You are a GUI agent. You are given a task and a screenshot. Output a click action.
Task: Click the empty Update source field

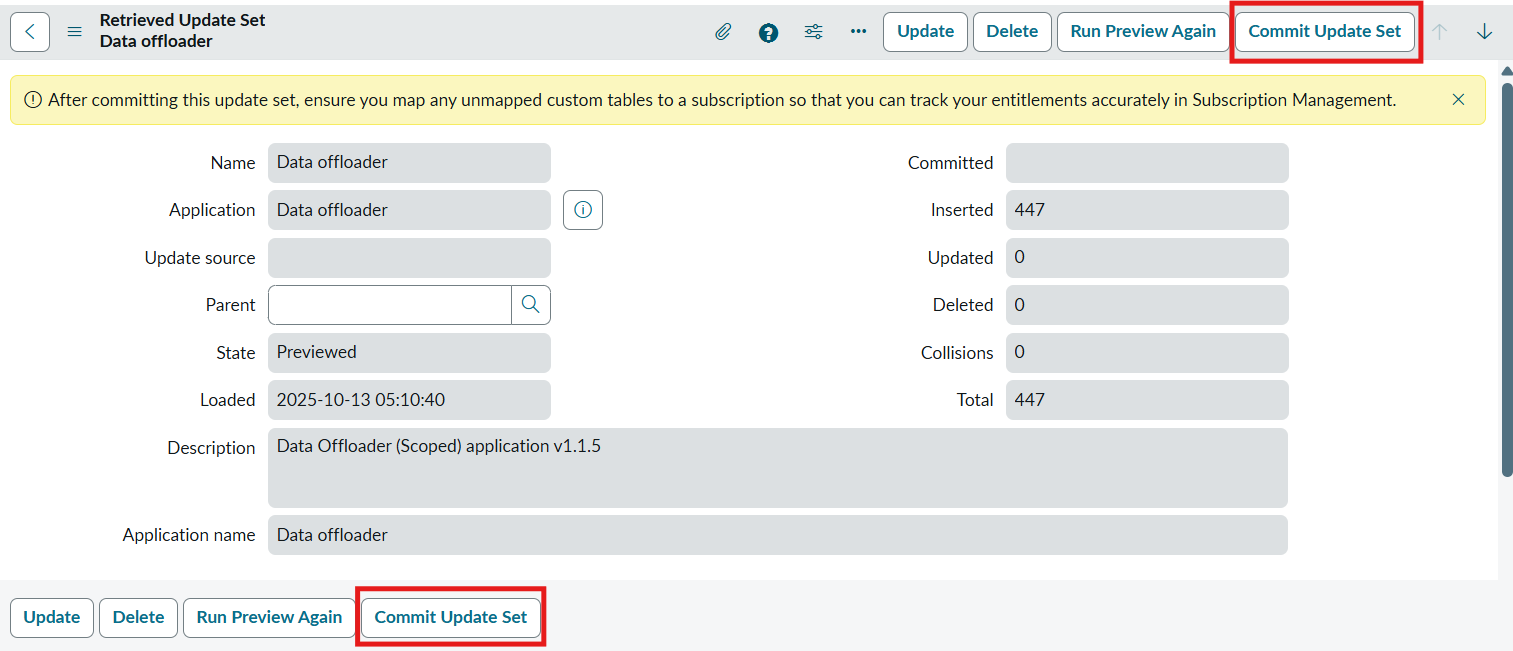(409, 258)
